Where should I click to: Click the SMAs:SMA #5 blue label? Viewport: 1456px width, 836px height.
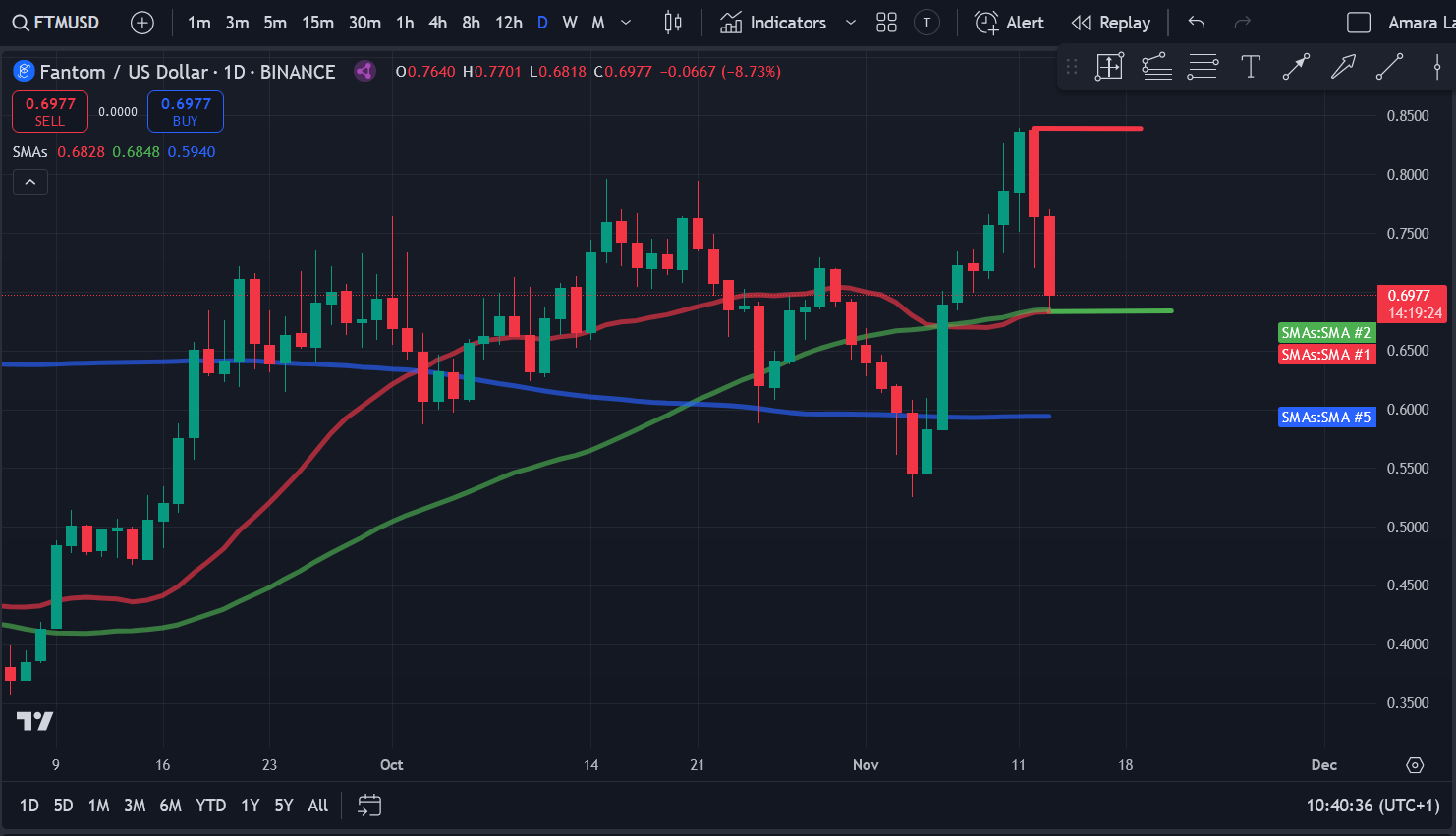click(x=1326, y=418)
